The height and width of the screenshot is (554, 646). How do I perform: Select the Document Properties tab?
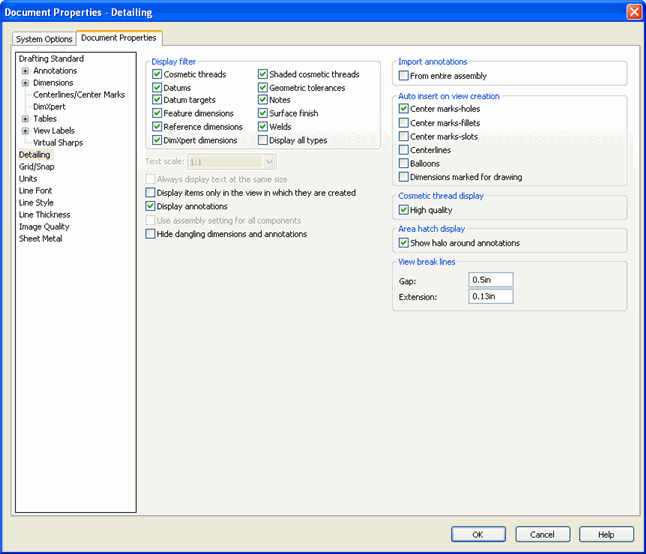(x=119, y=37)
